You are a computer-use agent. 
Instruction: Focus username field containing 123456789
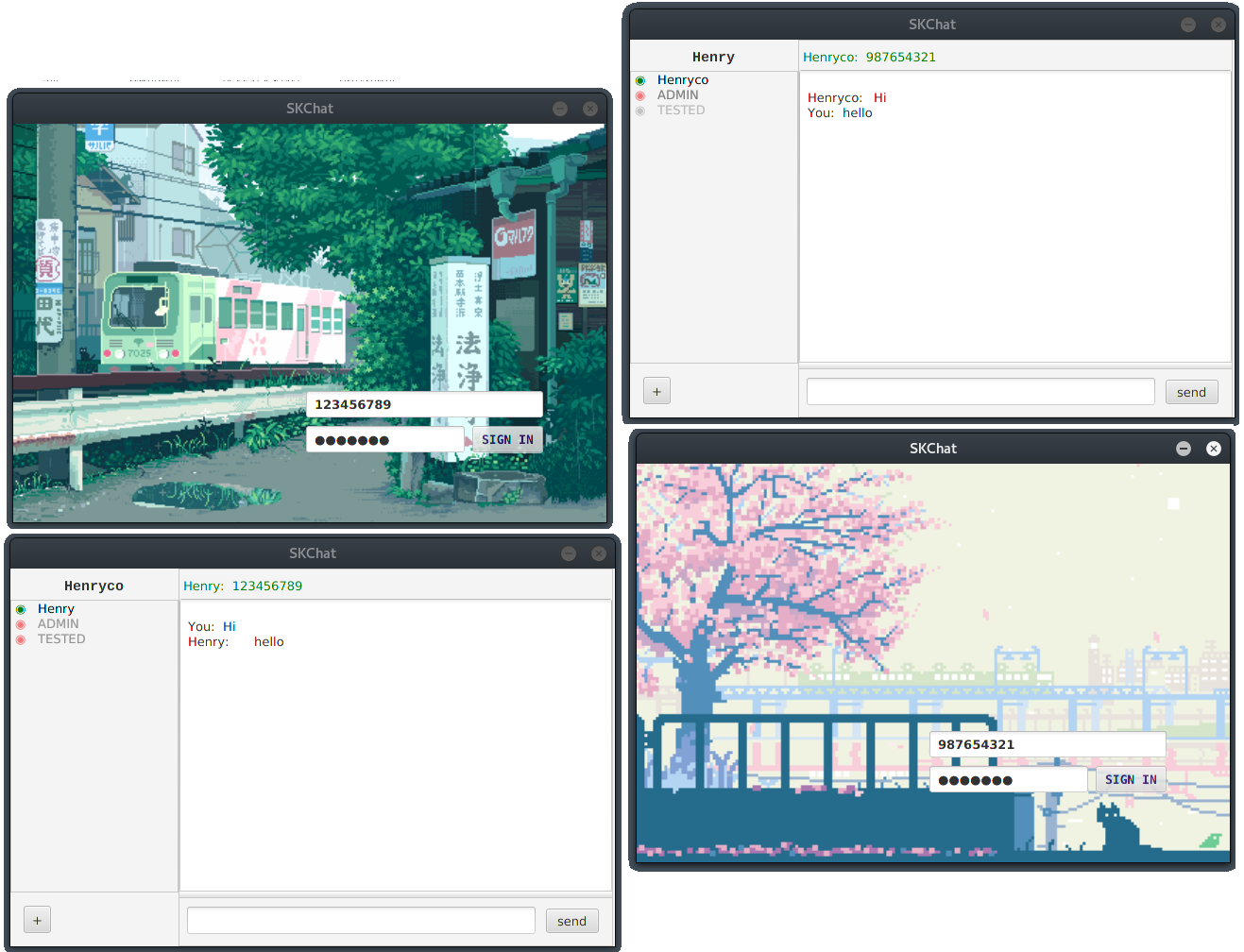coord(424,404)
